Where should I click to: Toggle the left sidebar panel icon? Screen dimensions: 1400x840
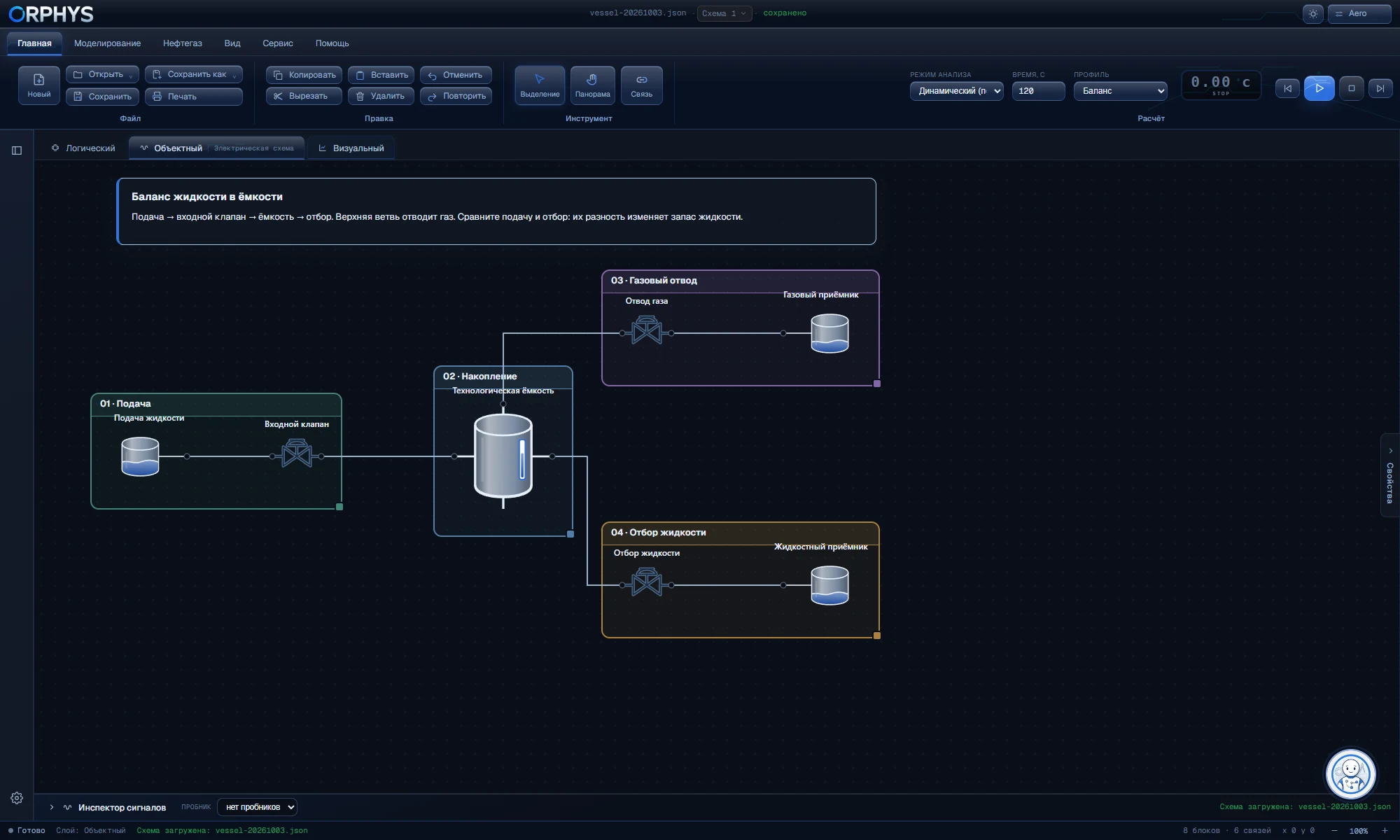17,150
